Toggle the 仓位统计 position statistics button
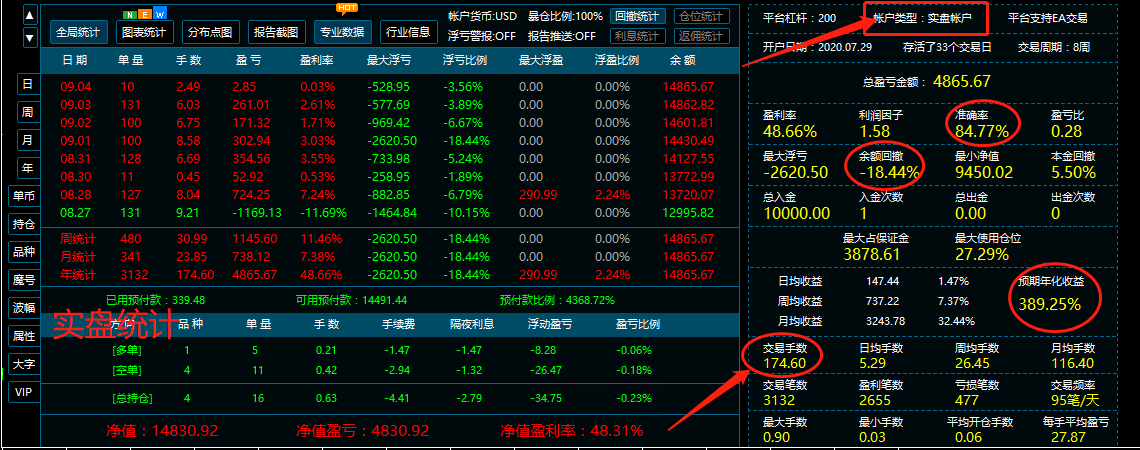 (702, 17)
